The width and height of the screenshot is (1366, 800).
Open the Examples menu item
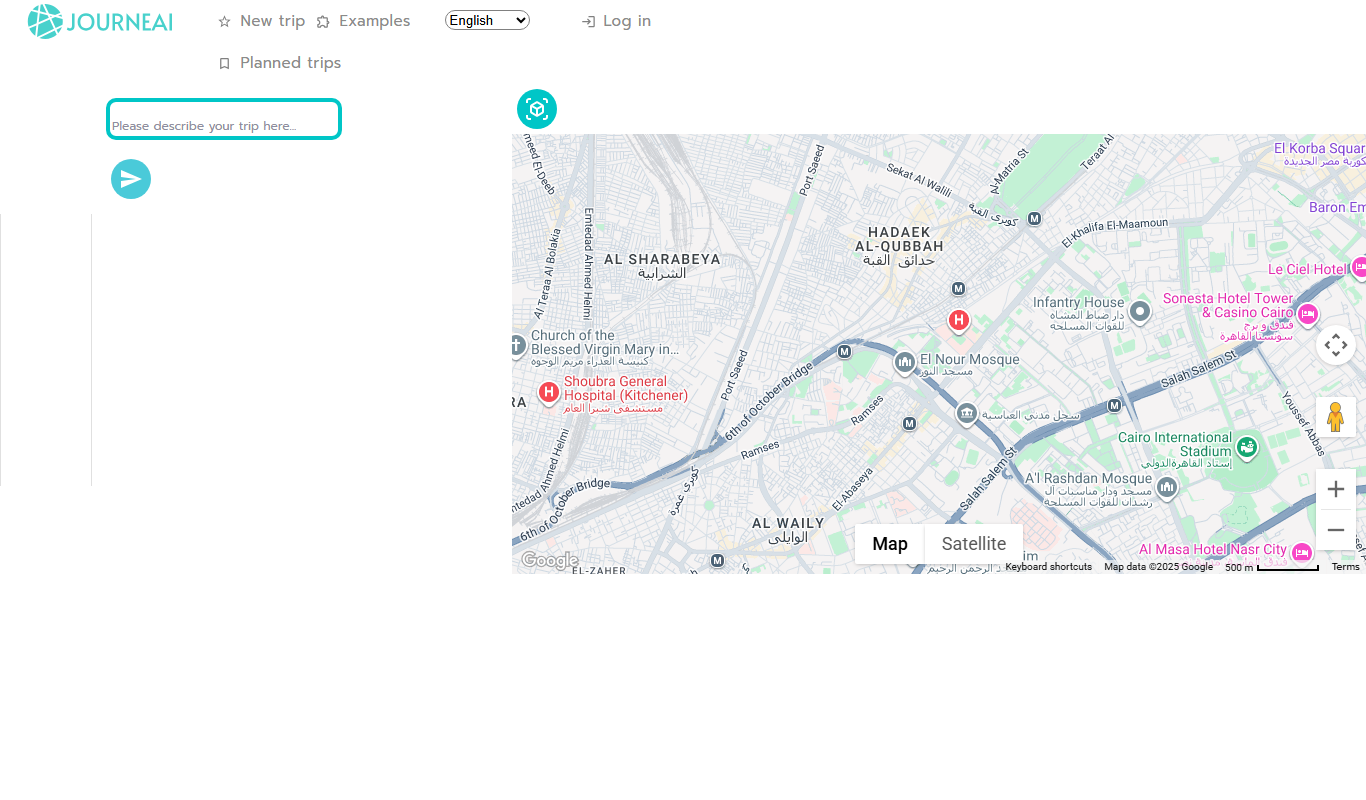(x=363, y=21)
